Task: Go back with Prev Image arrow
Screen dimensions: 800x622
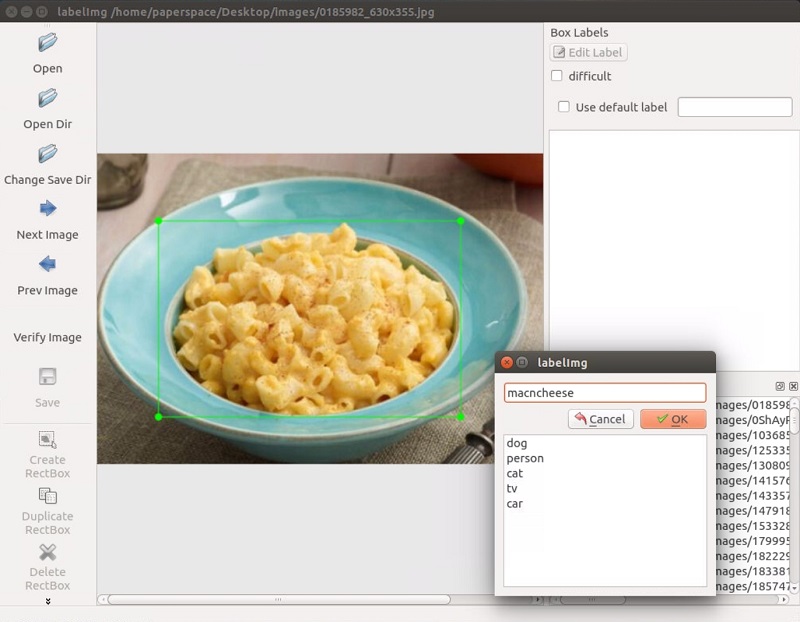Action: [x=47, y=265]
